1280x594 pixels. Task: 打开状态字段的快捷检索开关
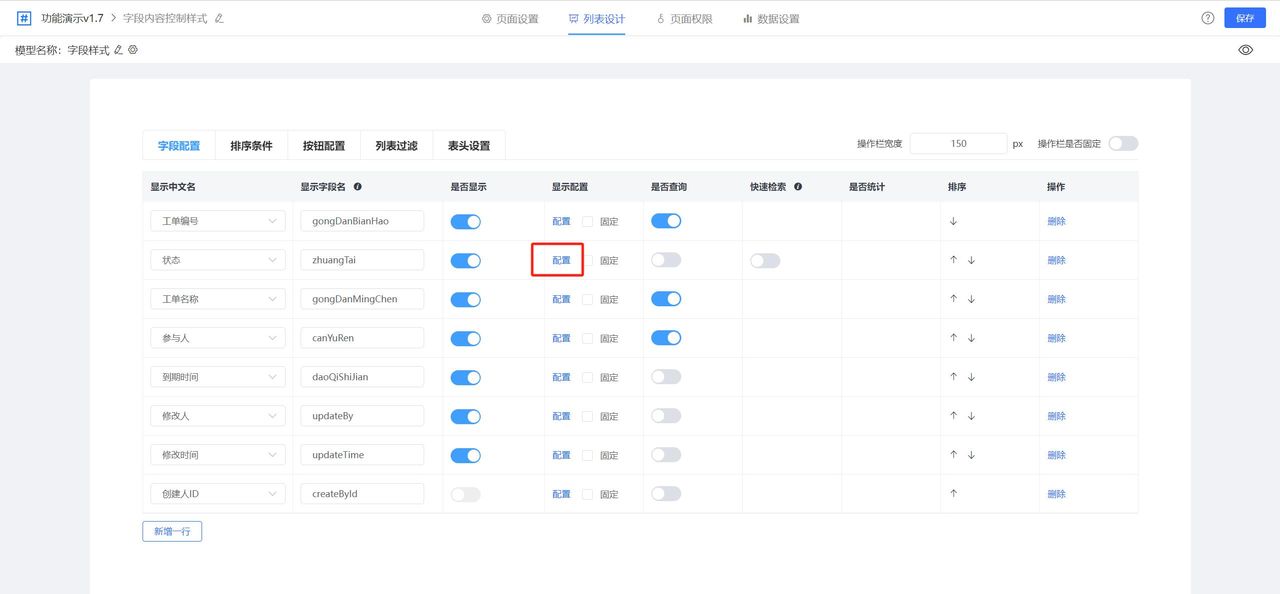coord(764,259)
